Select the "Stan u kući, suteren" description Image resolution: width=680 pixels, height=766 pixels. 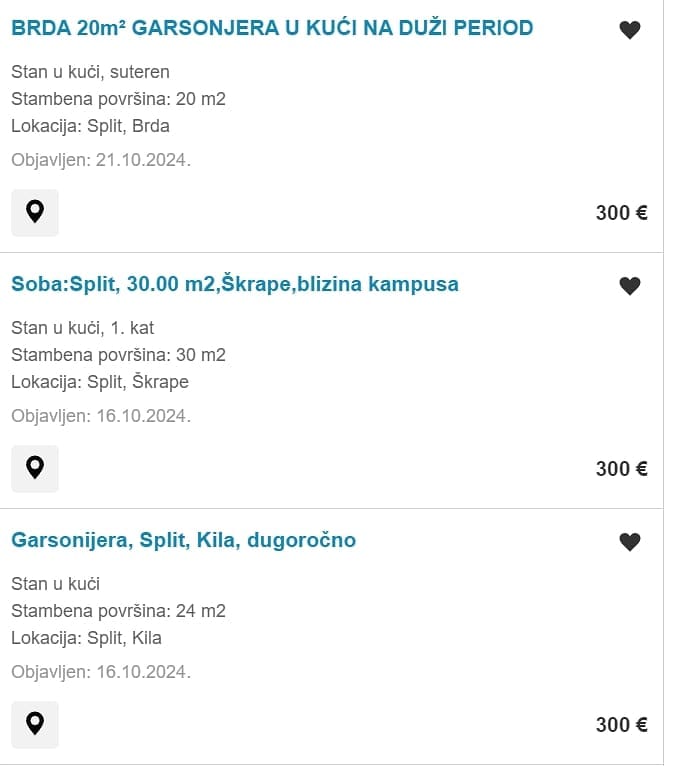90,72
